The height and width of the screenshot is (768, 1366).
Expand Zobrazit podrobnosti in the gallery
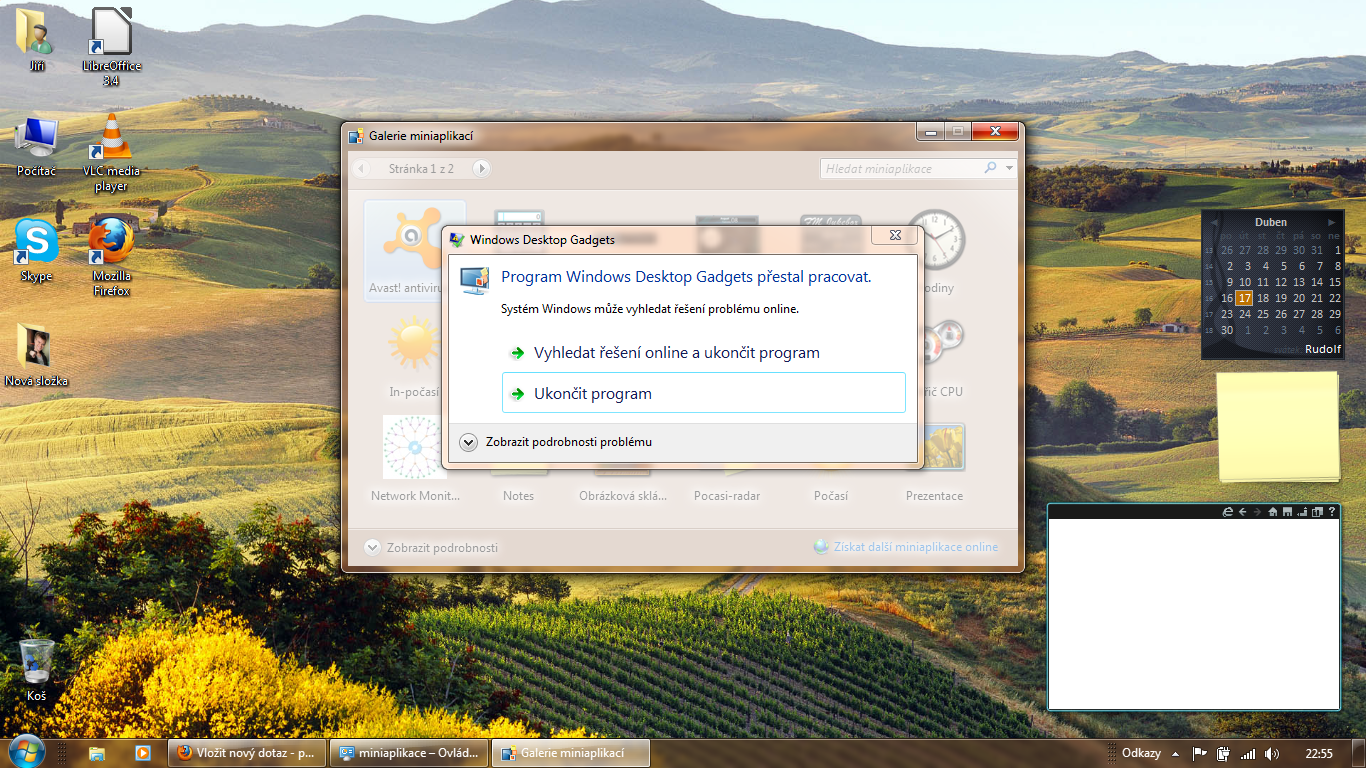click(x=431, y=547)
